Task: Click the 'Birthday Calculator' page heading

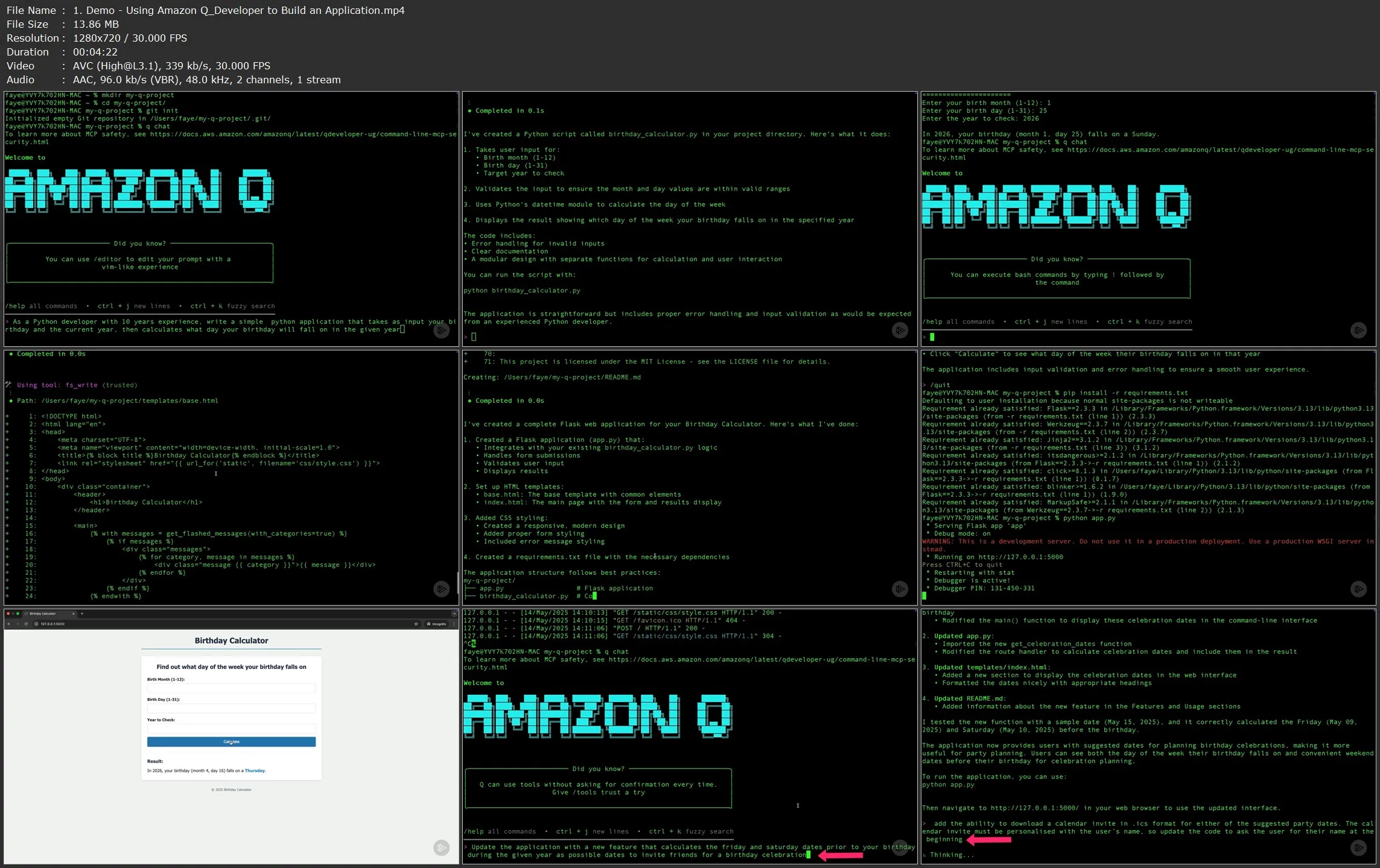Action: point(231,641)
